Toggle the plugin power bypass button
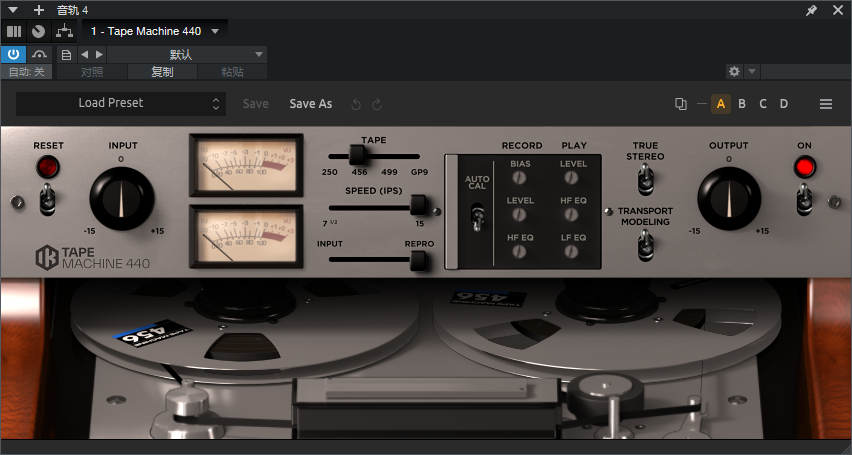Image resolution: width=852 pixels, height=455 pixels. coord(14,54)
